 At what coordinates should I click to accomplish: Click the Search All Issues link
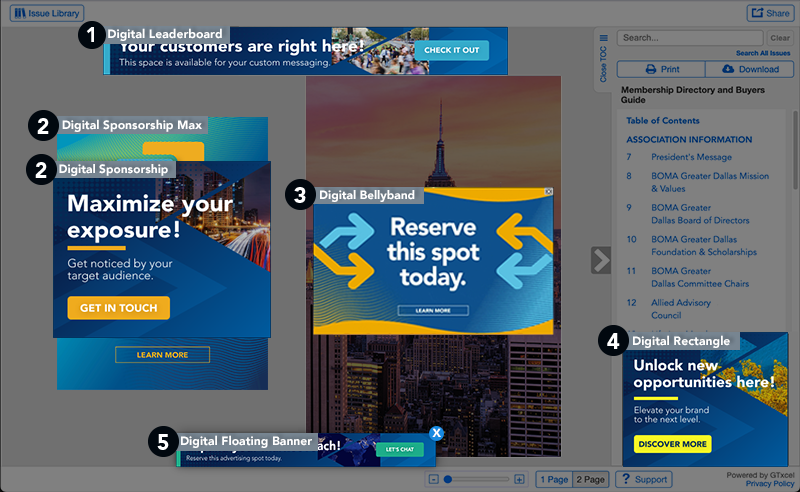[763, 53]
